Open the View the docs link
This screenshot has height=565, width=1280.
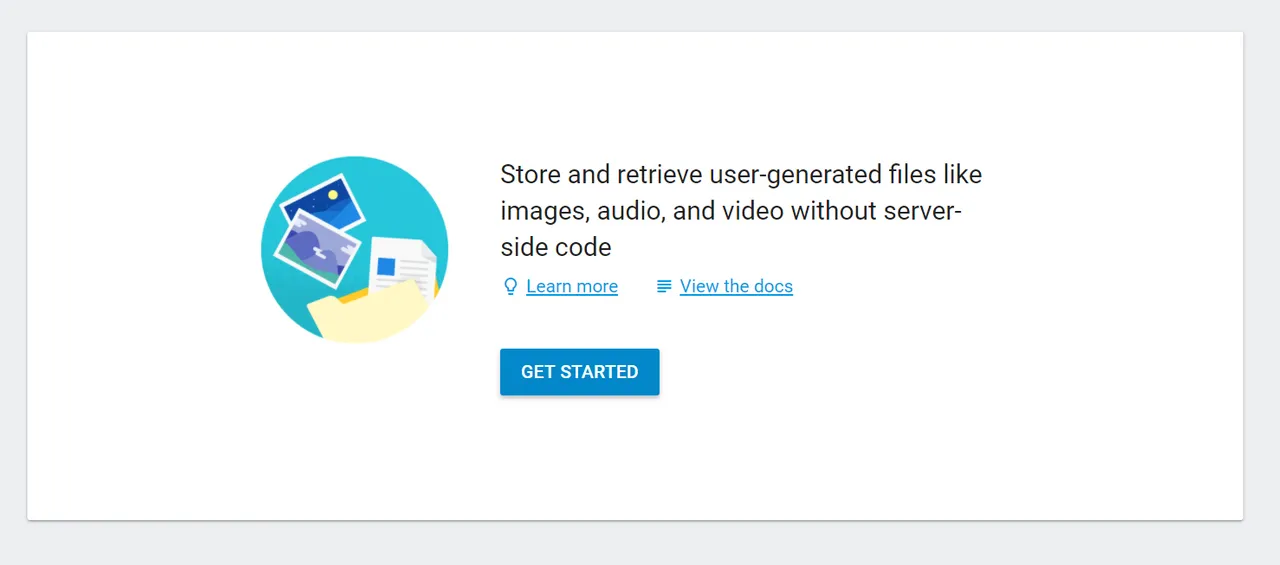736,287
